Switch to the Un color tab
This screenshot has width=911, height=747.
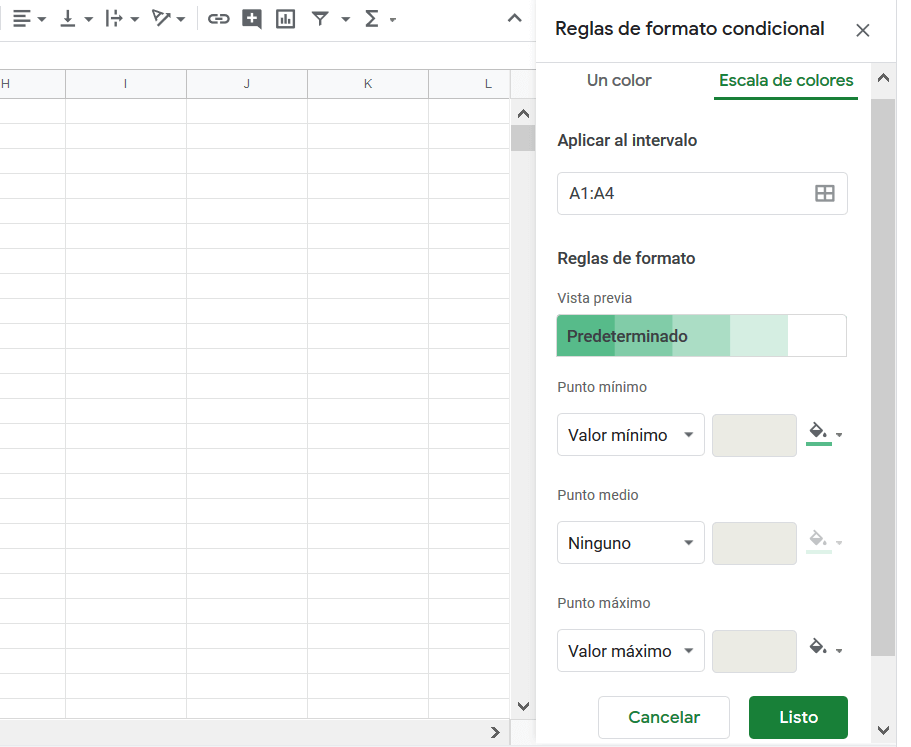pyautogui.click(x=619, y=80)
